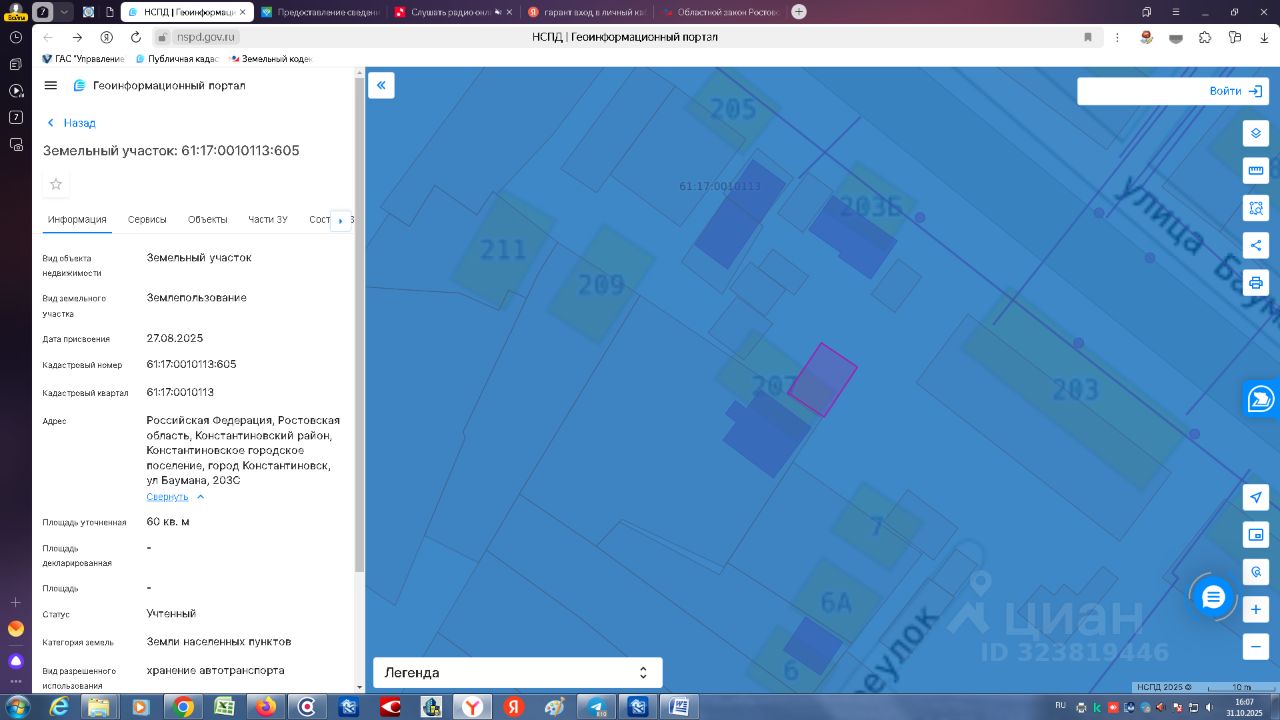This screenshot has width=1280, height=720.
Task: Click the Свернуть link under the address
Action: (167, 497)
